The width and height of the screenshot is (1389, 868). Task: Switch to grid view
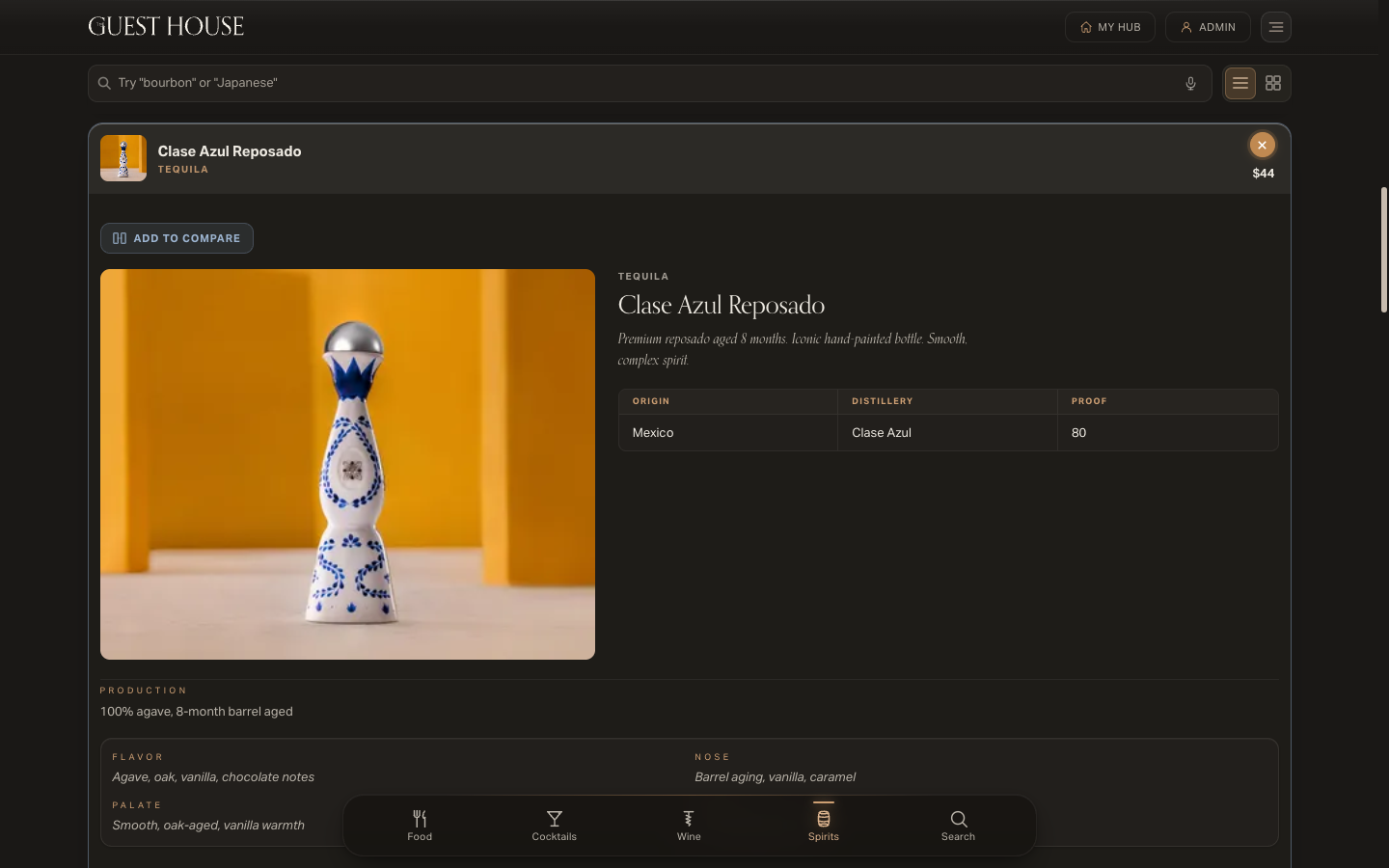tap(1273, 83)
